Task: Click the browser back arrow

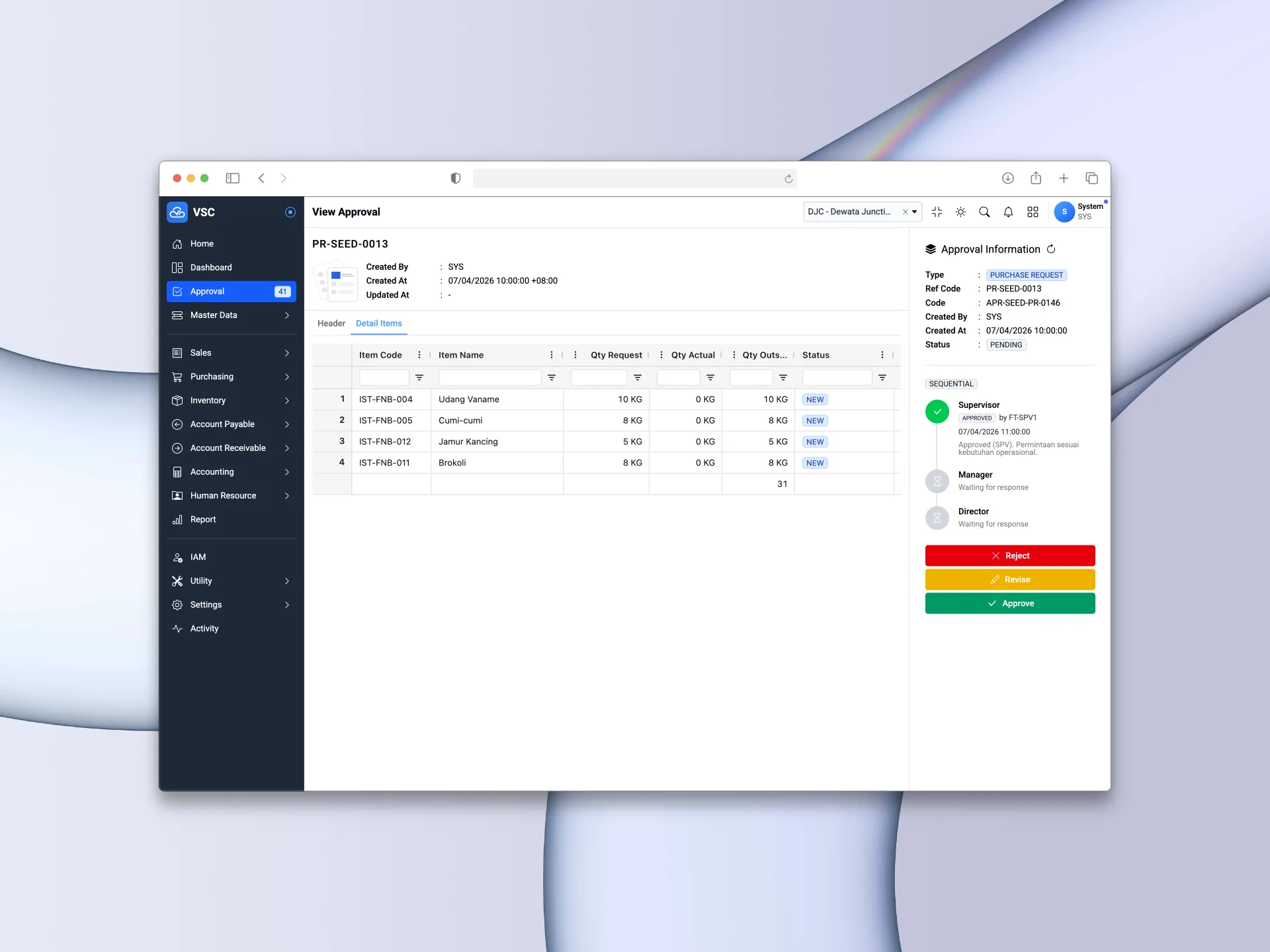Action: pos(262,178)
